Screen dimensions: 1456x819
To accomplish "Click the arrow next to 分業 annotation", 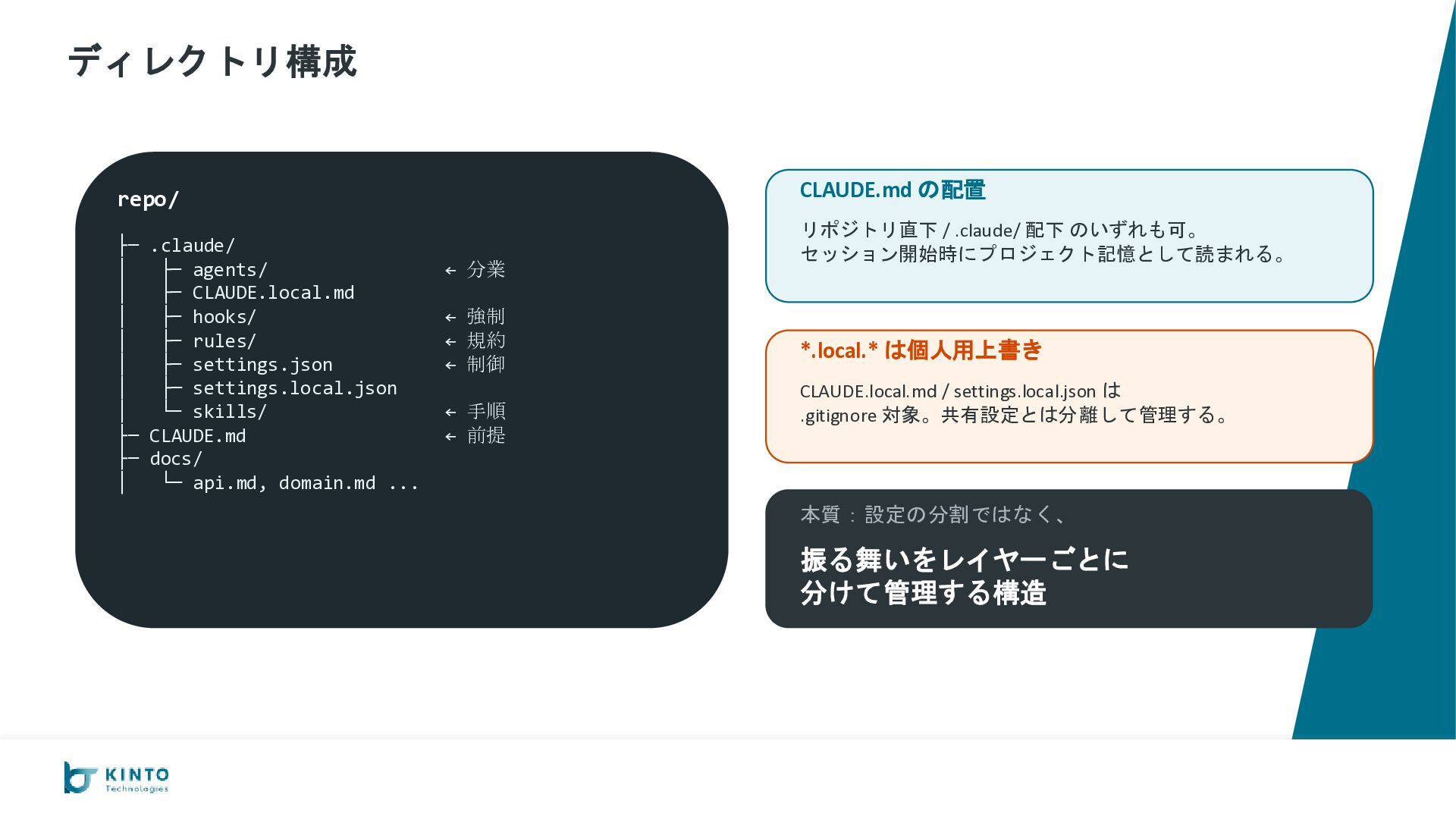I will 450,270.
